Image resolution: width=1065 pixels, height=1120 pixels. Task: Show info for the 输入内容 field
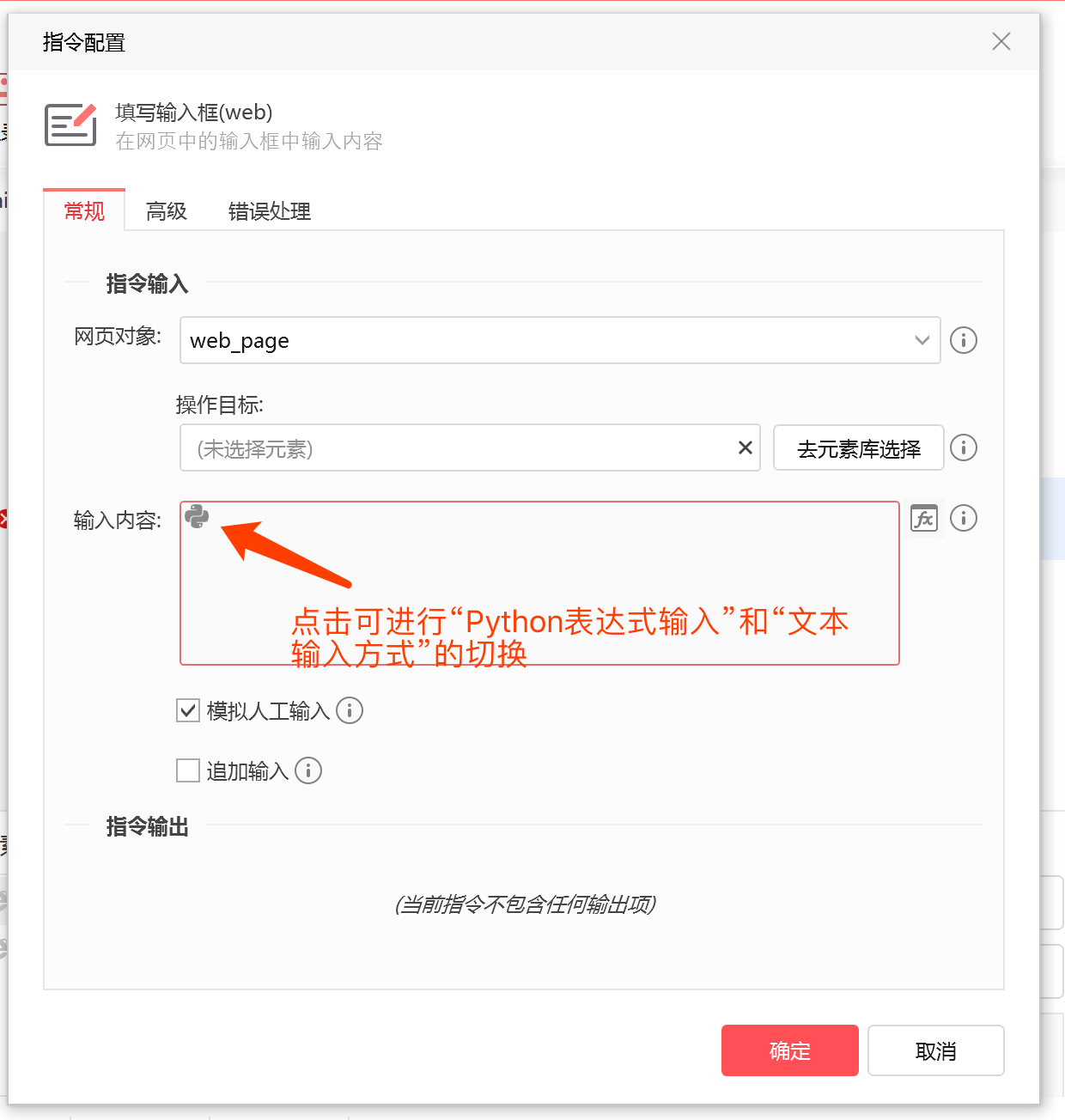point(964,519)
